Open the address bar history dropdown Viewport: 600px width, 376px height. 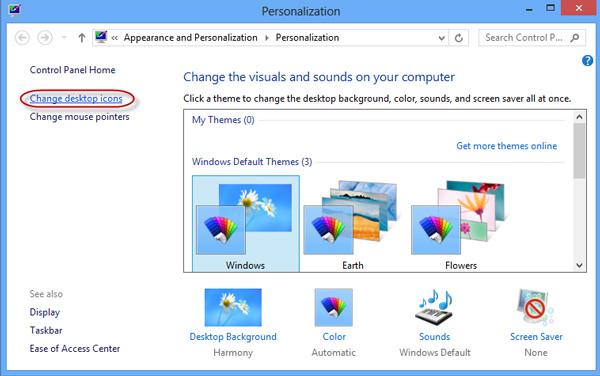441,38
